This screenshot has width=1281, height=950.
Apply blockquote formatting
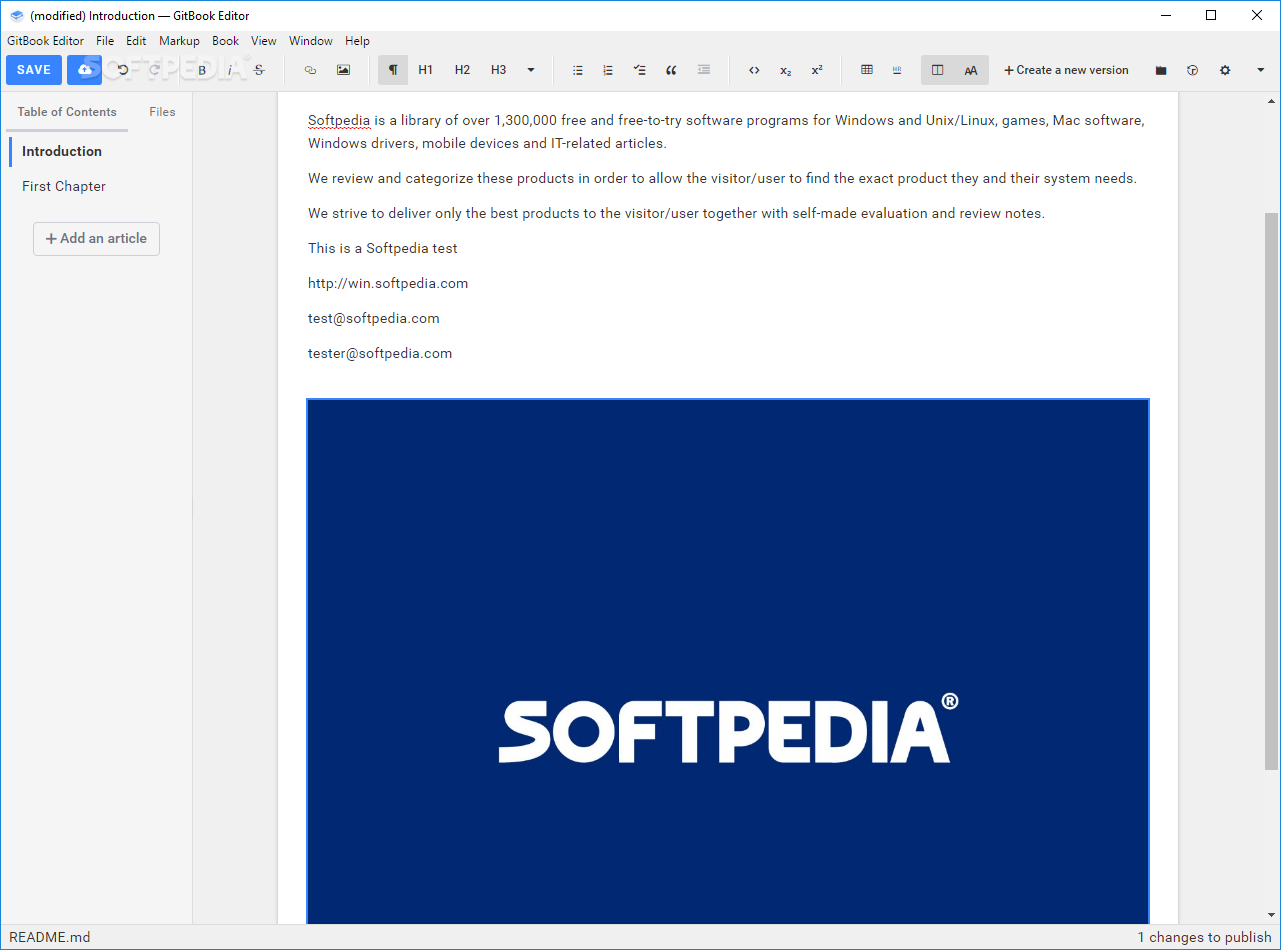[671, 70]
